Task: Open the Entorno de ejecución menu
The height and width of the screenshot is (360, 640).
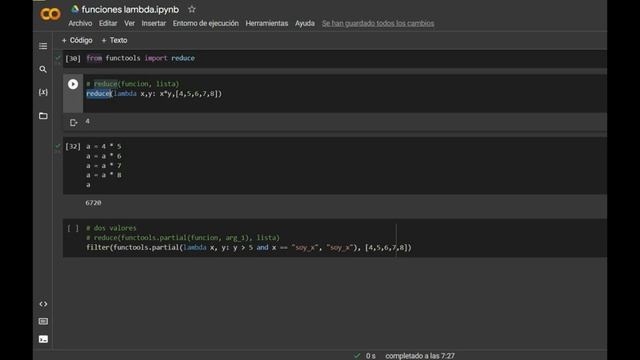Action: [206, 23]
